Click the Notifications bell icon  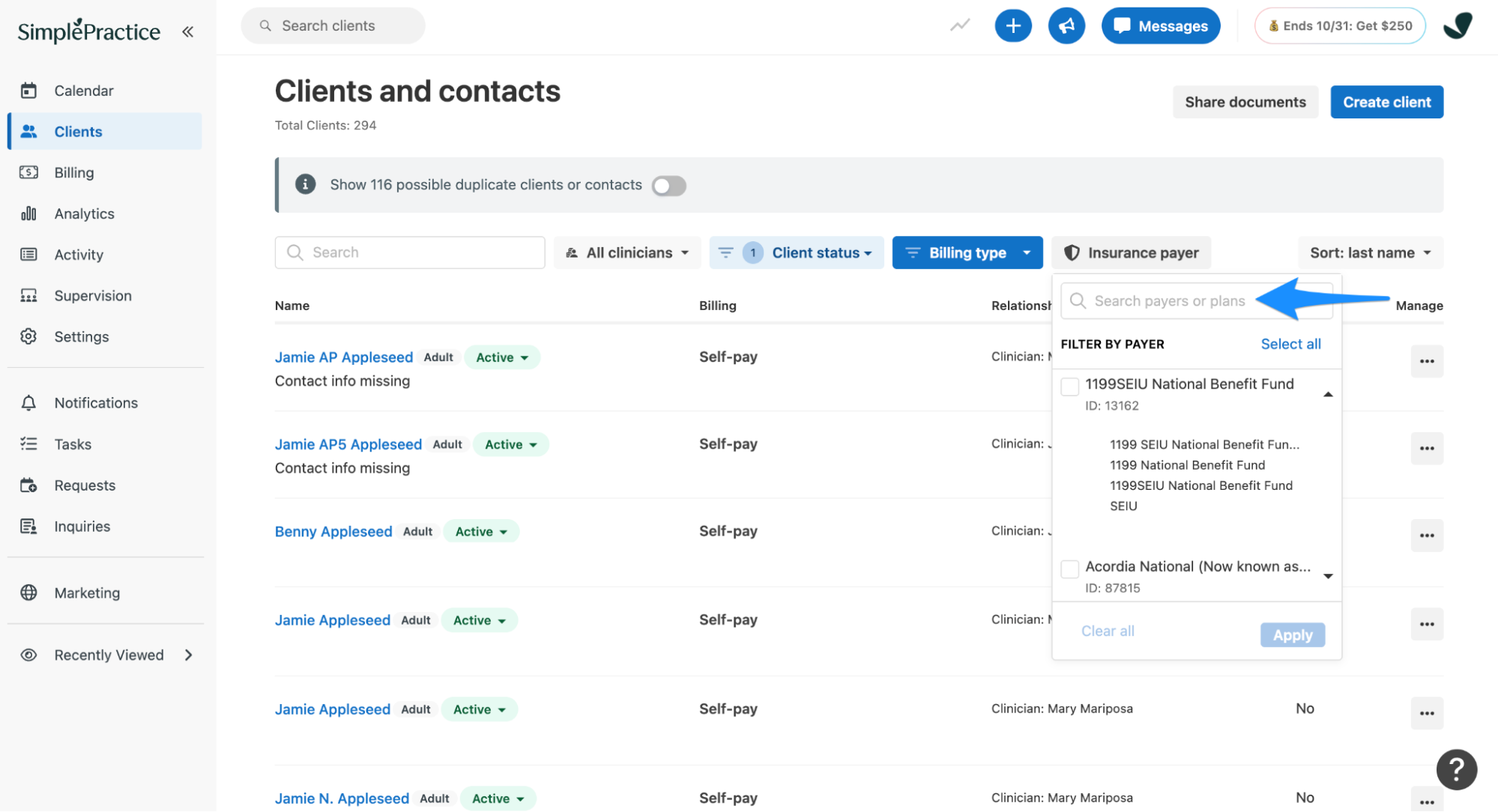point(28,403)
